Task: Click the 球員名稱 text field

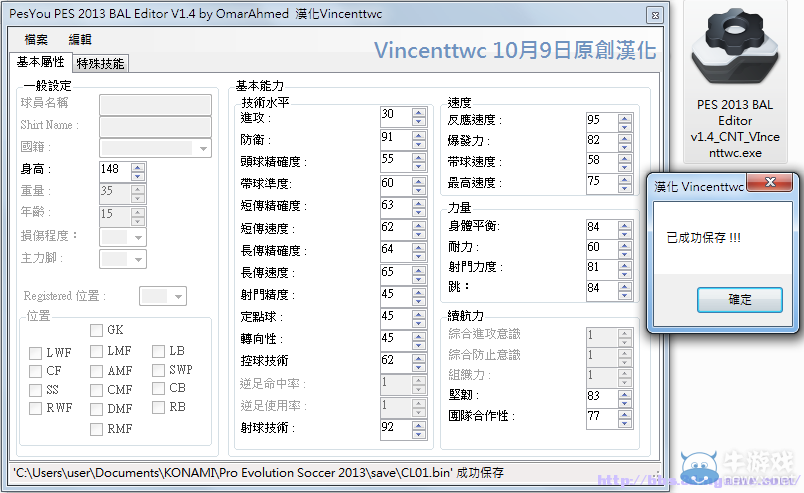Action: coord(155,105)
